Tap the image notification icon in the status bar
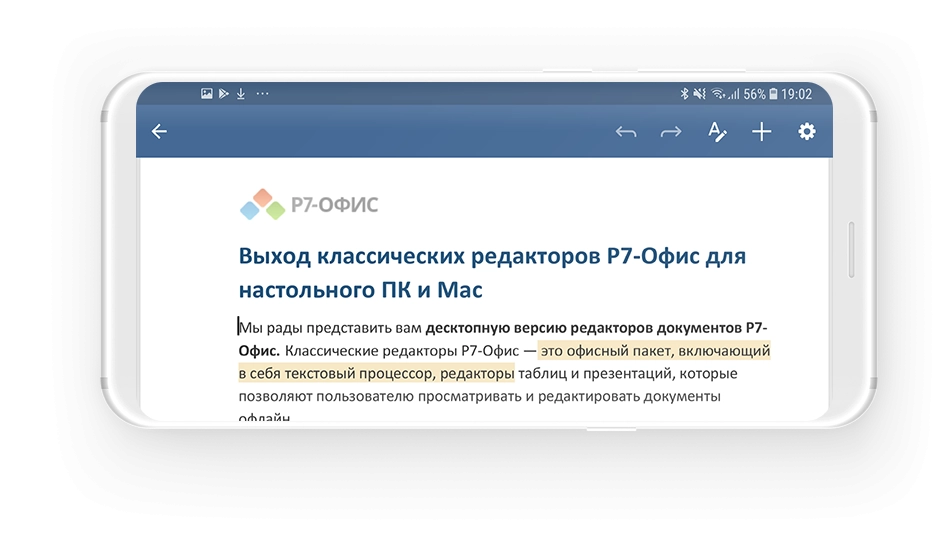Image resolution: width=944 pixels, height=552 pixels. coord(206,93)
